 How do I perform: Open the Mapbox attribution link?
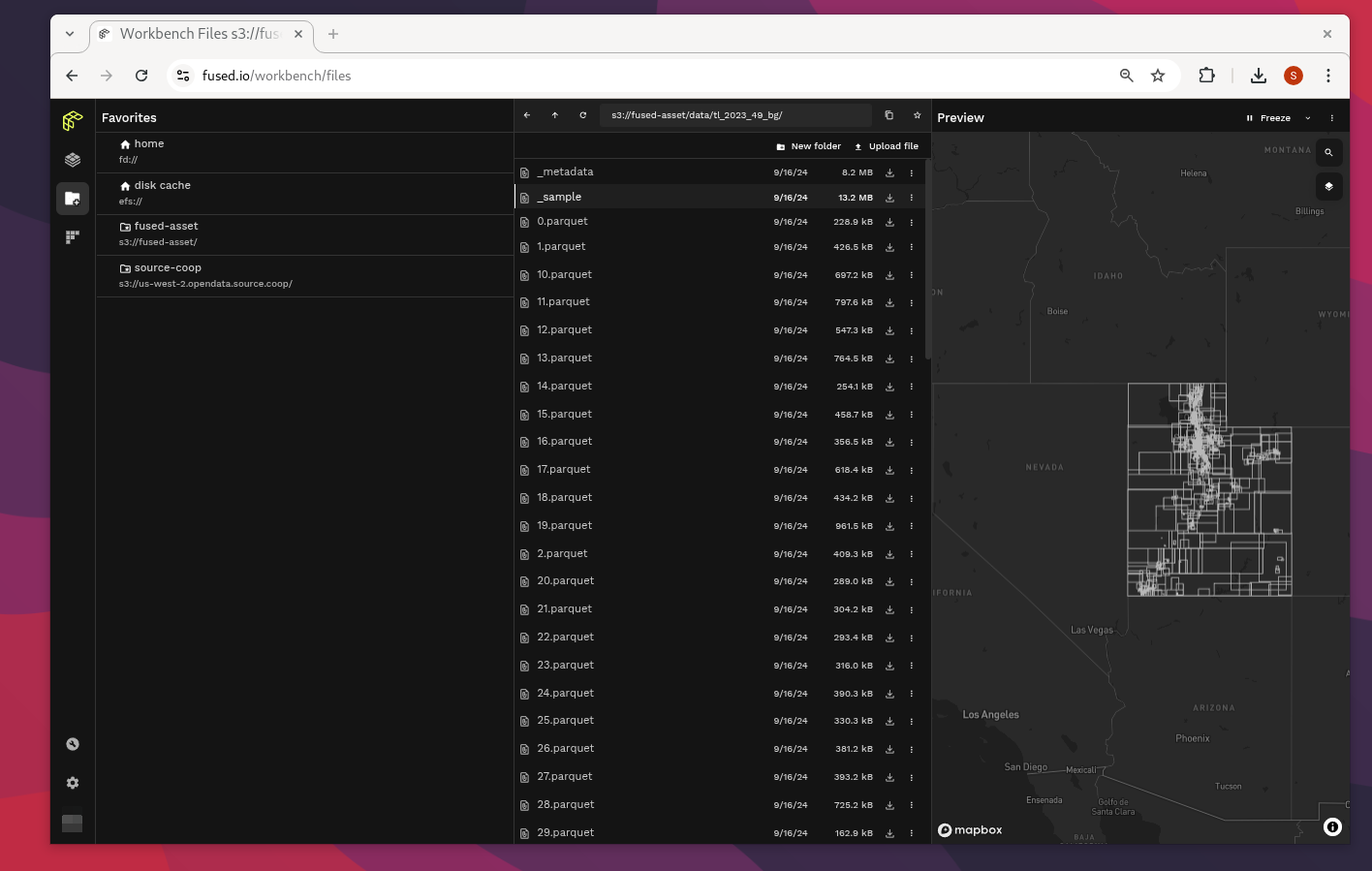coord(970,829)
